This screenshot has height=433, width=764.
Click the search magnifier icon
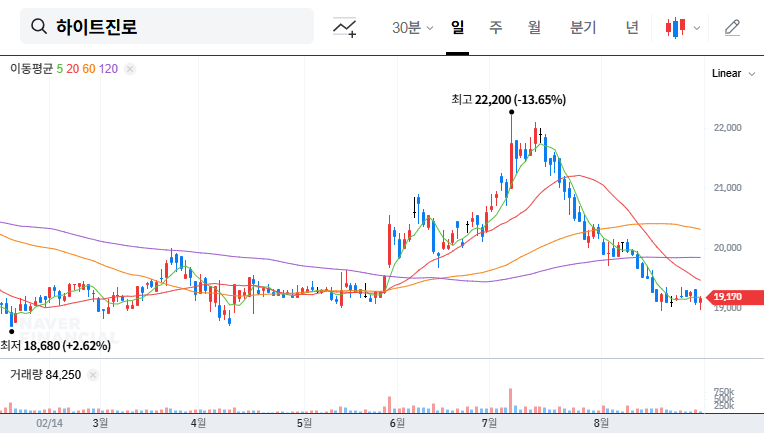click(x=39, y=26)
